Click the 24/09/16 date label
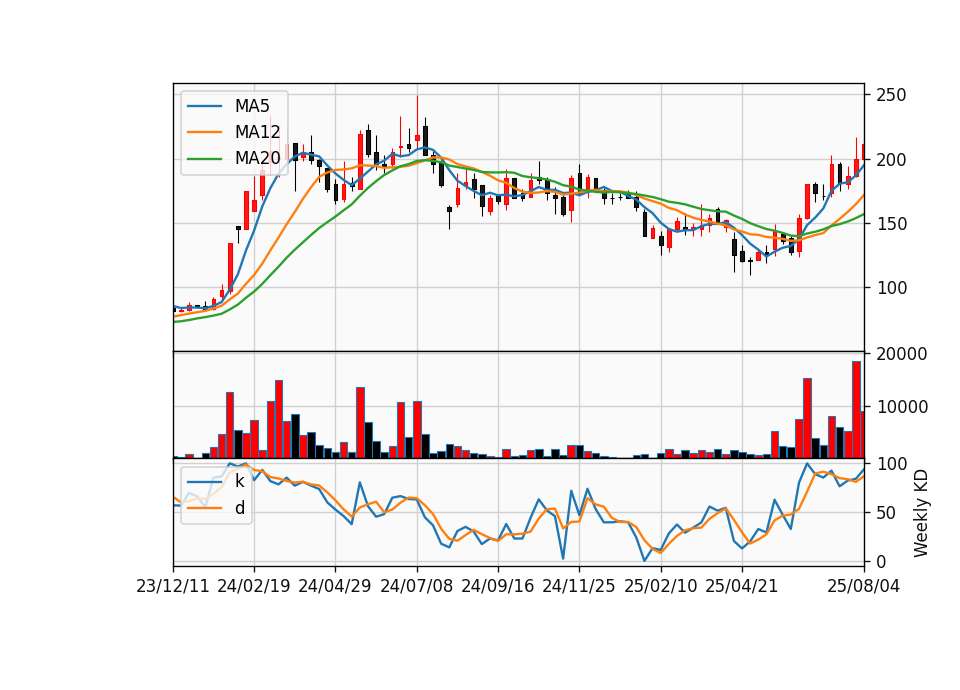Image resolution: width=960 pixels, height=690 pixels. tap(497, 586)
